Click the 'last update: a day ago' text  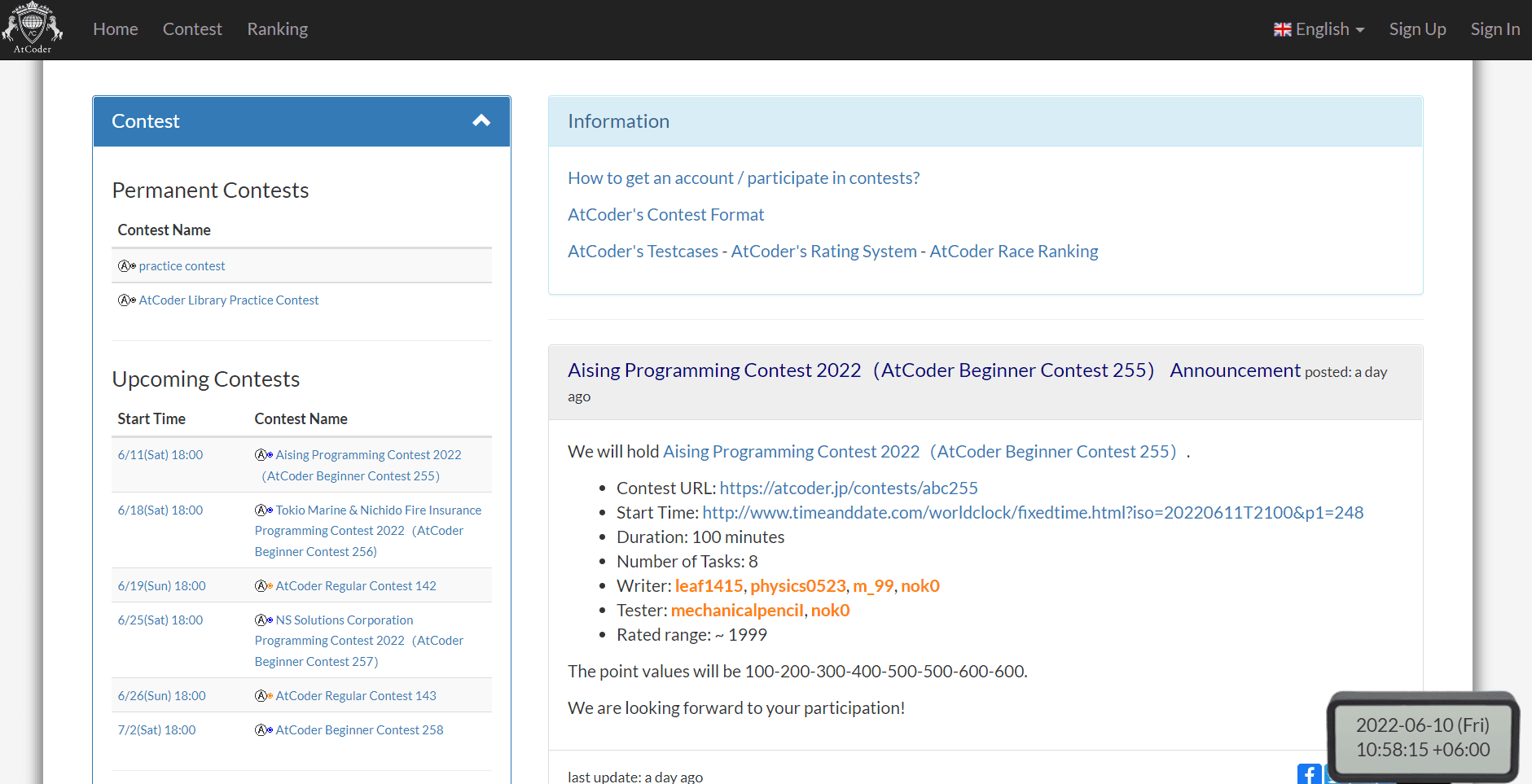[x=635, y=777]
